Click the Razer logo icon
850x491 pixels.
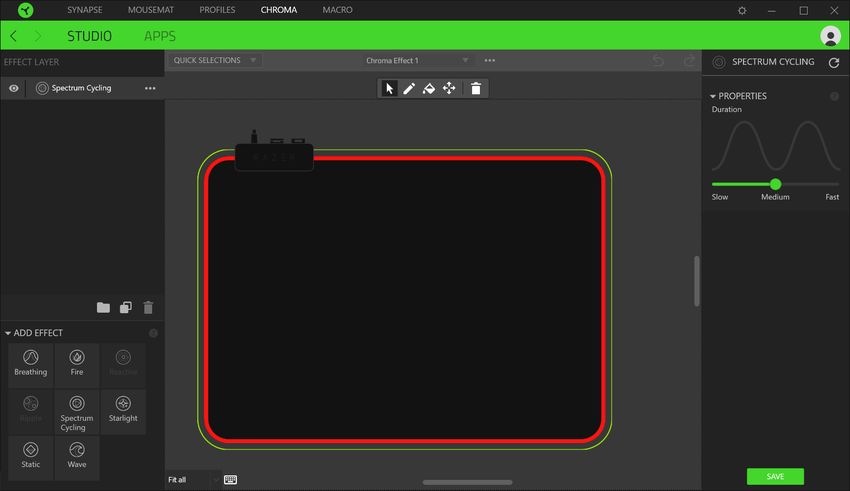point(25,10)
